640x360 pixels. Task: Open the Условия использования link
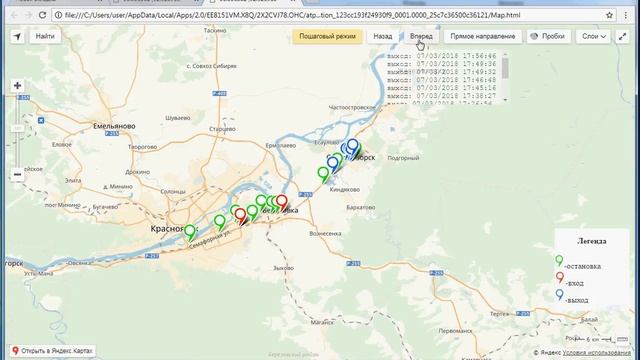point(596,352)
